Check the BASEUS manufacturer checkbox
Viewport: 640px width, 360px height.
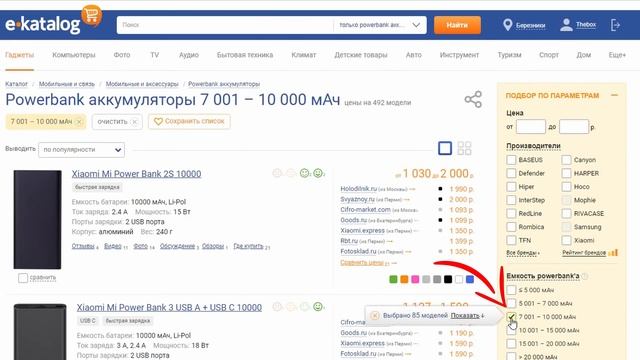[x=511, y=160]
